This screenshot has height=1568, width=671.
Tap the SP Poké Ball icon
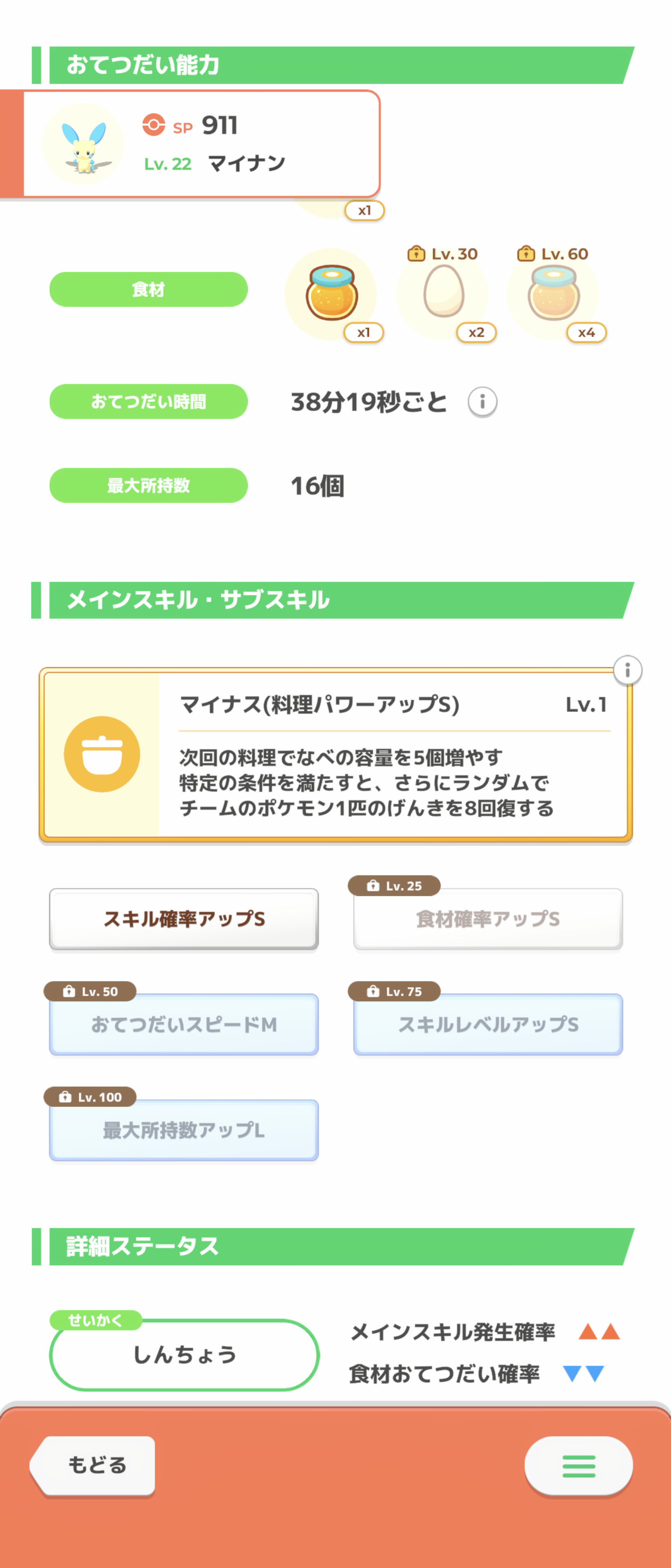(x=153, y=125)
